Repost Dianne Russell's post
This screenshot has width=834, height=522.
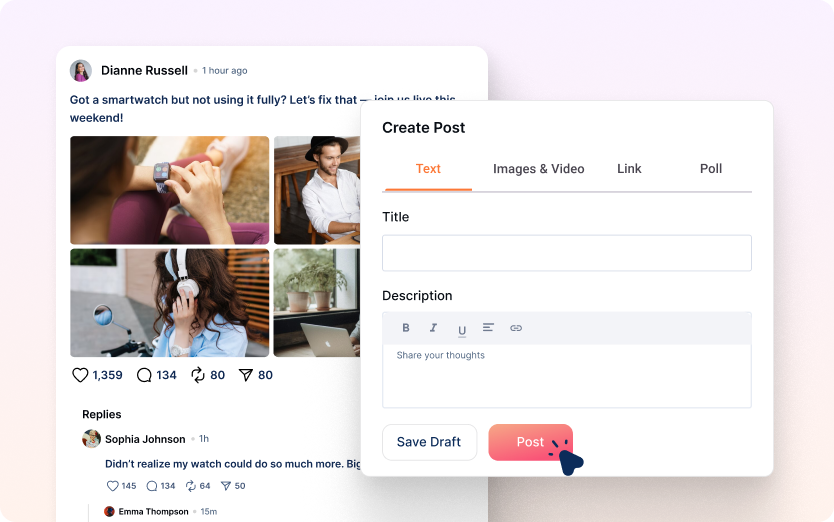click(198, 375)
